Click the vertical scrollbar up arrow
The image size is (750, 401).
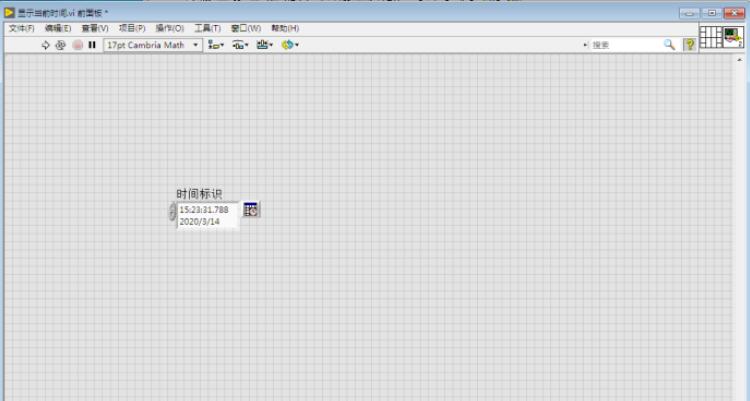[x=739, y=60]
